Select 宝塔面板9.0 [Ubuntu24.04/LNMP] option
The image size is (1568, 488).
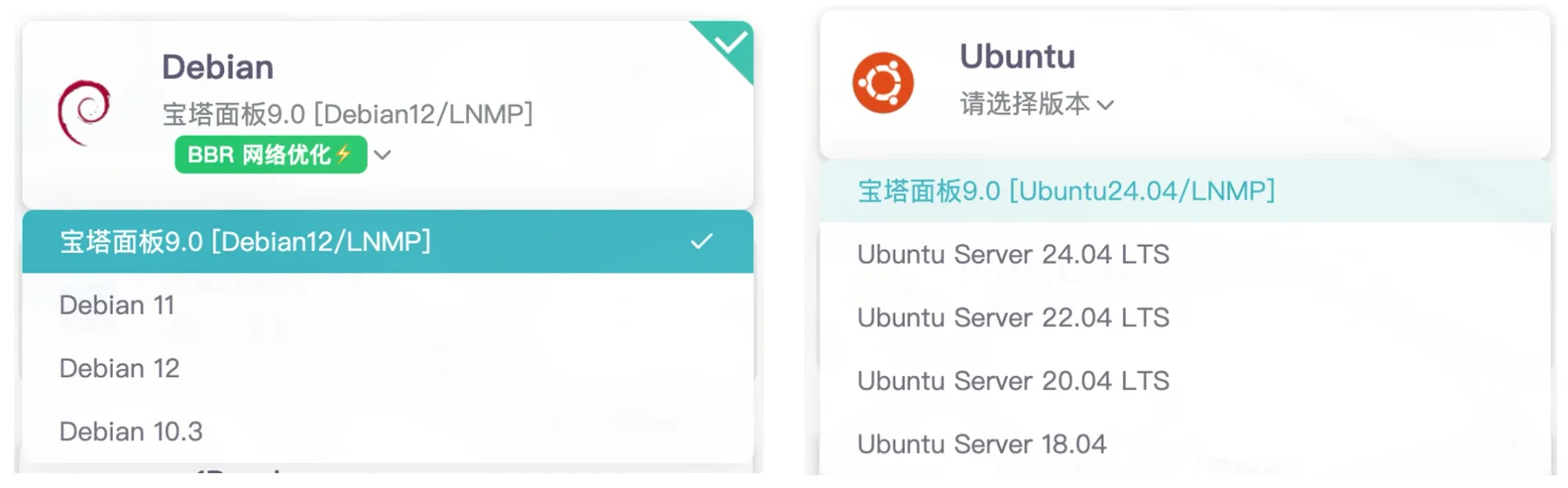[x=1185, y=191]
